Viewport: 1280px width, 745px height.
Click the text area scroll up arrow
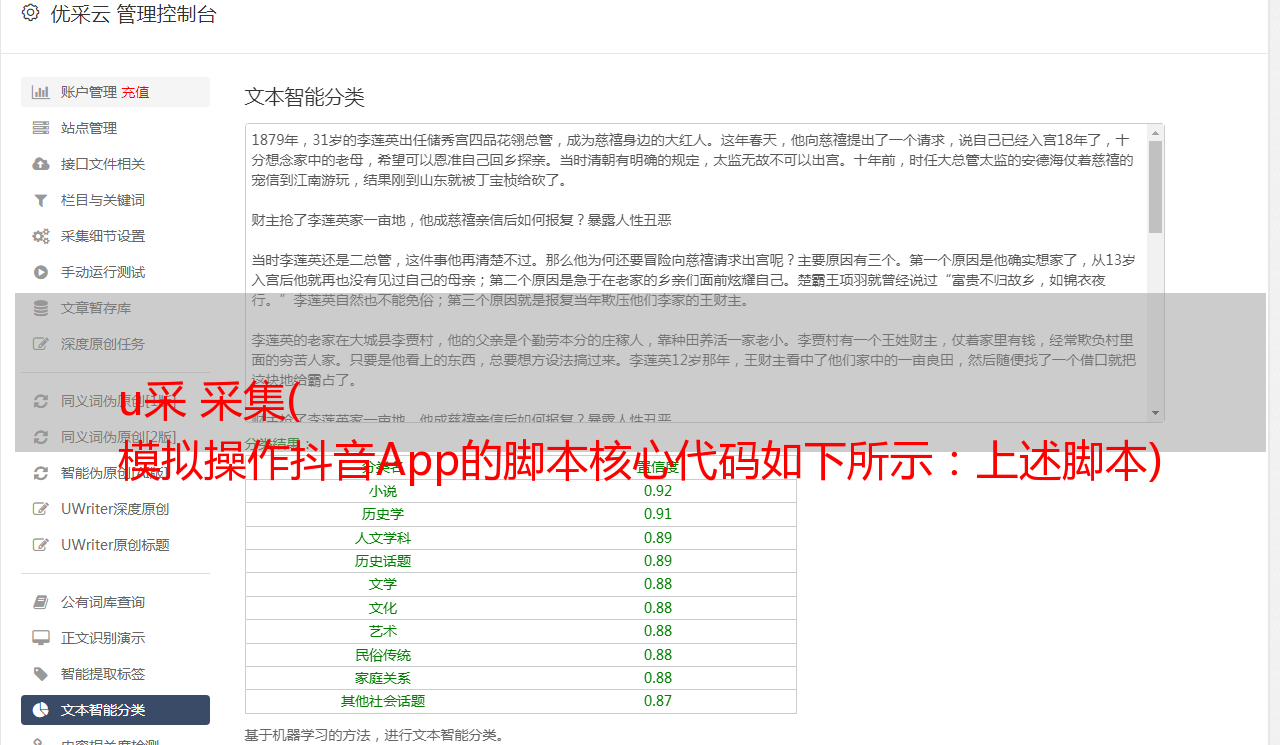tap(1156, 132)
